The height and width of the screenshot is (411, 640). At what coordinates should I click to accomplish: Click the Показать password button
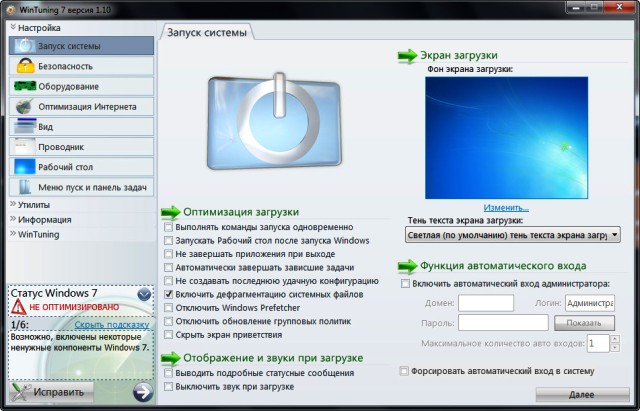pyautogui.click(x=584, y=323)
